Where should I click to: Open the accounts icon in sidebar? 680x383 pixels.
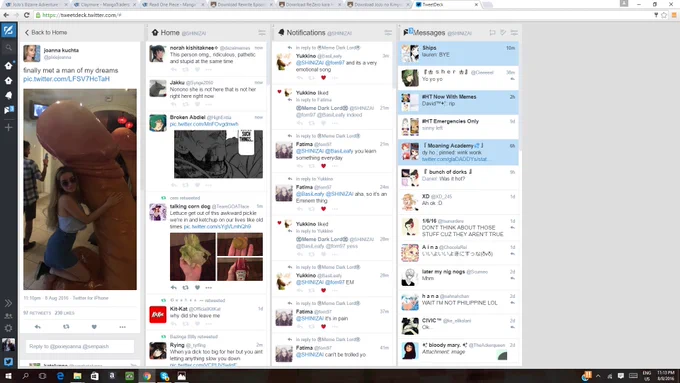(x=8, y=316)
